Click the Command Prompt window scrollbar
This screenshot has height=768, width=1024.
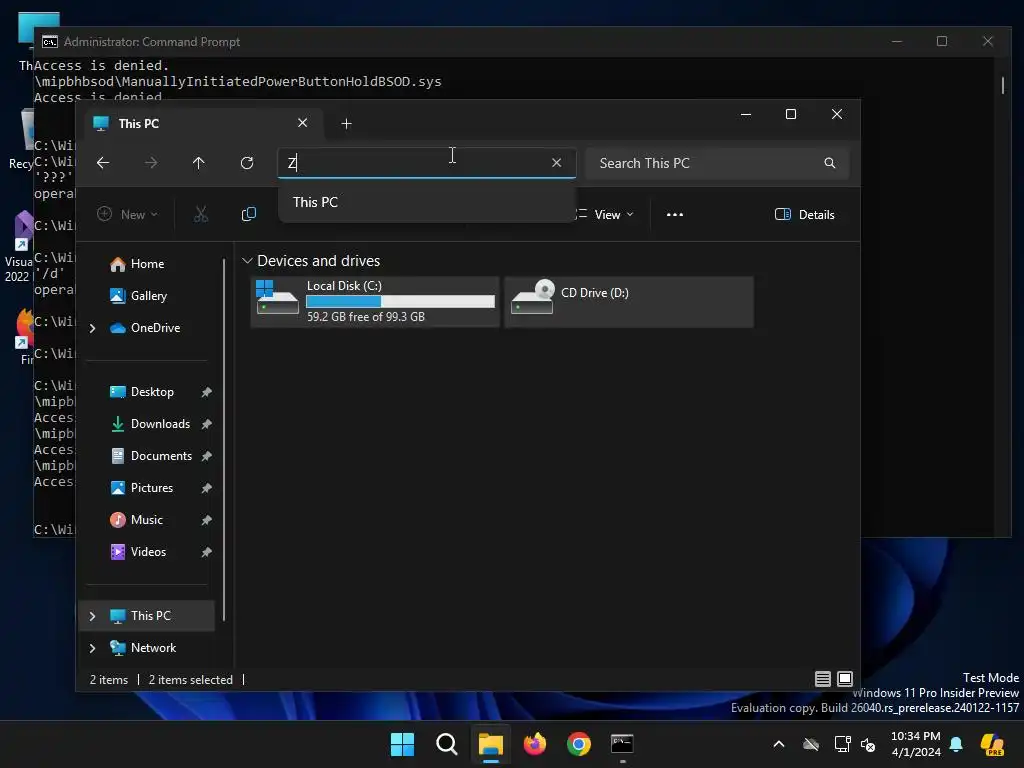[x=1003, y=85]
